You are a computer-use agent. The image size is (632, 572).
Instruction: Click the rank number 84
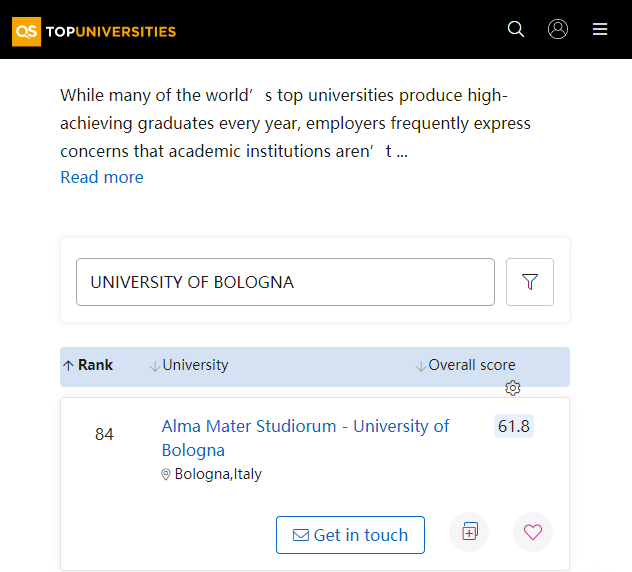(104, 434)
